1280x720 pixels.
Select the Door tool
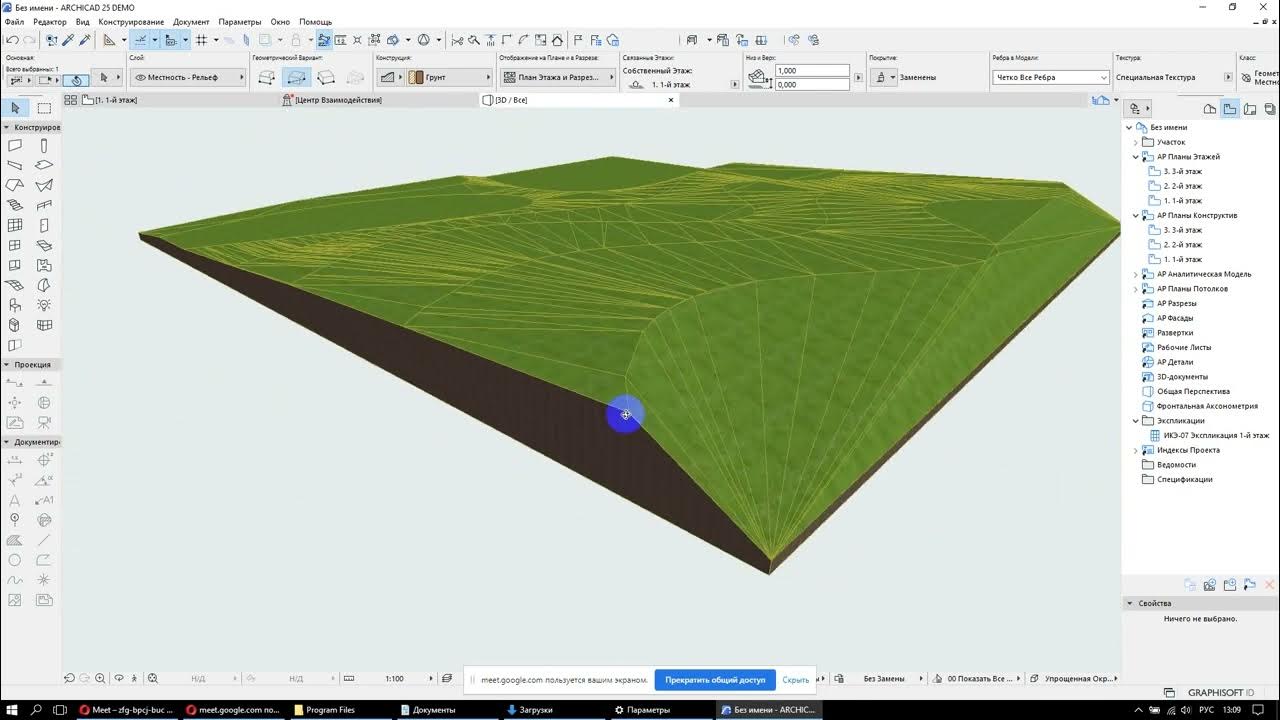(x=44, y=226)
